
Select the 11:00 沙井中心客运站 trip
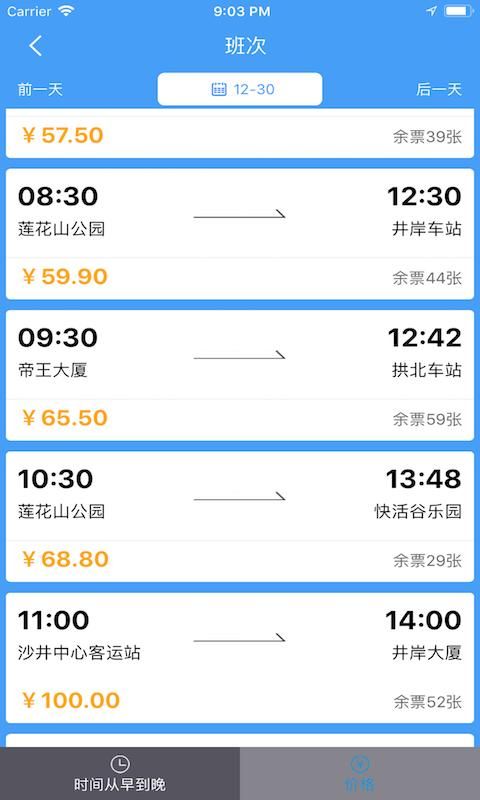tap(240, 658)
